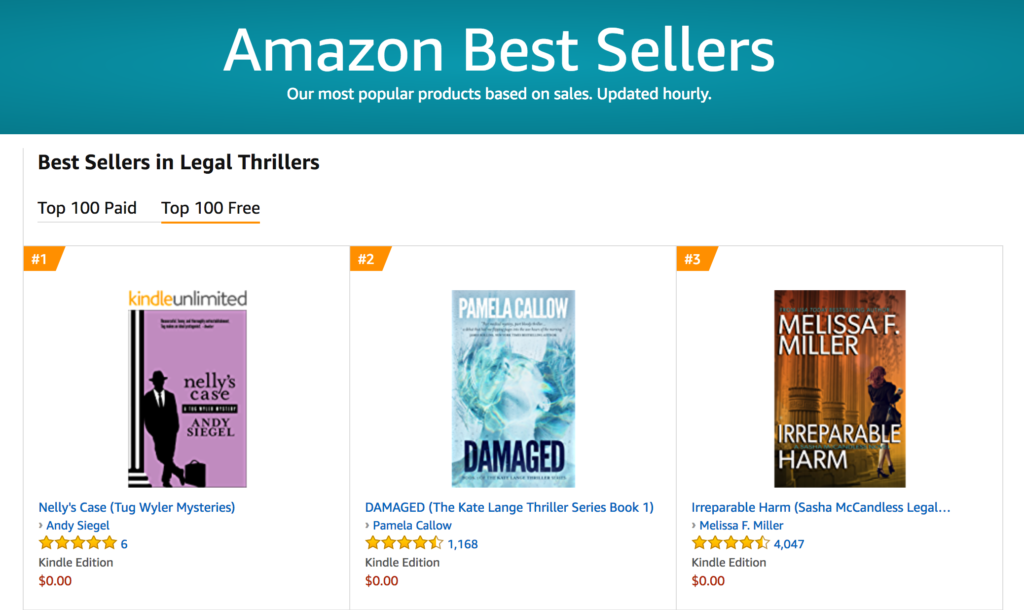The image size is (1024, 610).
Task: Click the star rating for Nelly's Case
Action: click(77, 543)
